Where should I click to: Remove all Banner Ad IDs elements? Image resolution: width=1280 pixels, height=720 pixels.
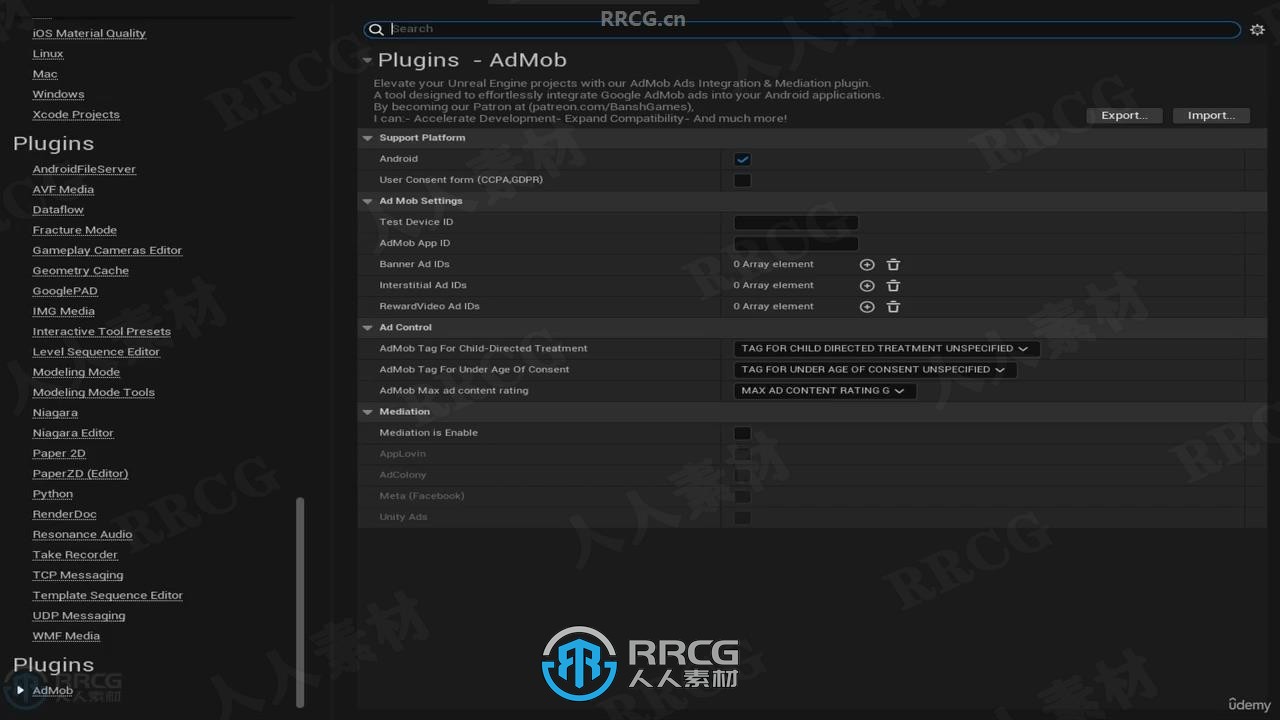[893, 265]
